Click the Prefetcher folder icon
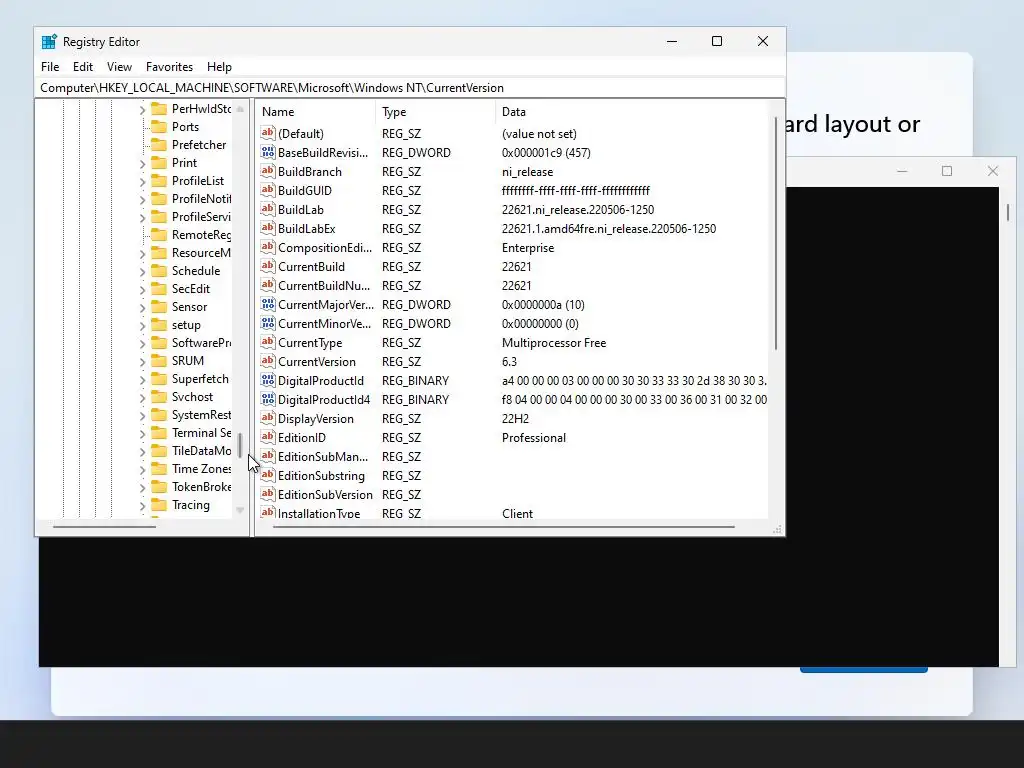1024x768 pixels. pos(159,144)
